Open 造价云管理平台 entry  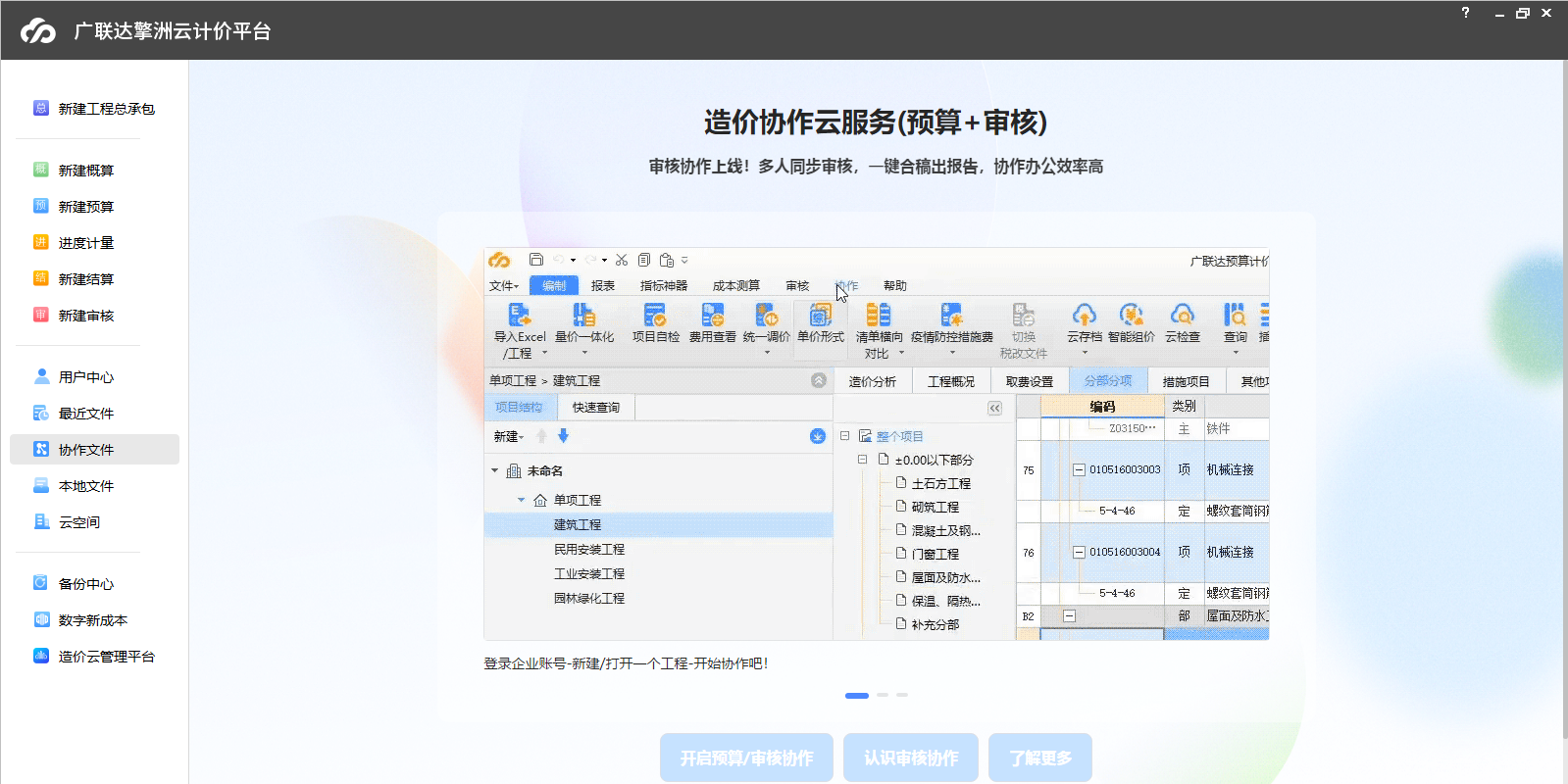point(106,657)
